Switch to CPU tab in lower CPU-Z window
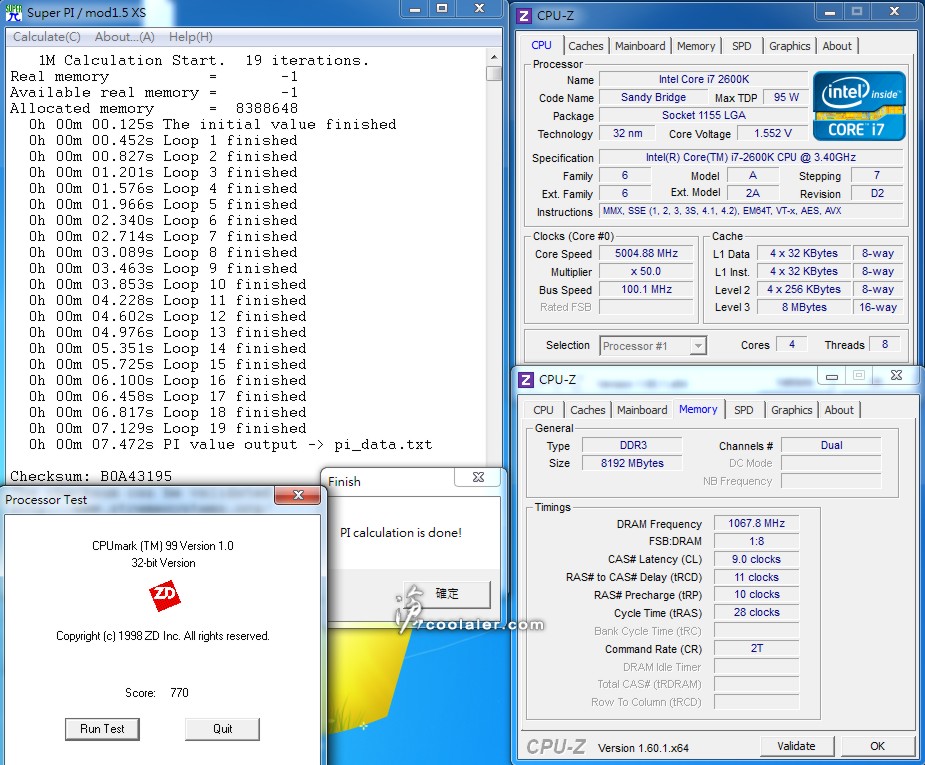The image size is (925, 765). pyautogui.click(x=543, y=410)
